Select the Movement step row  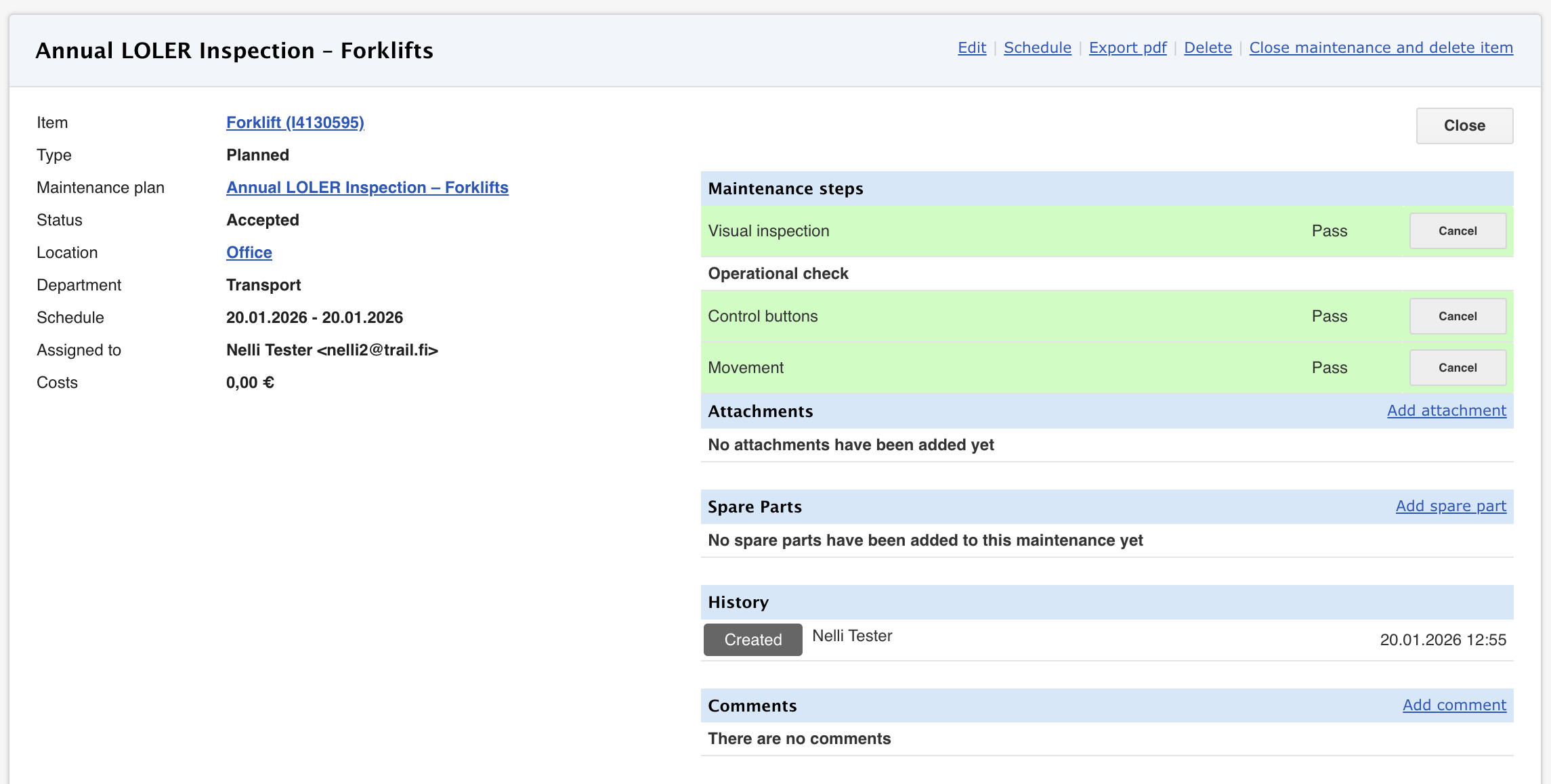948,368
